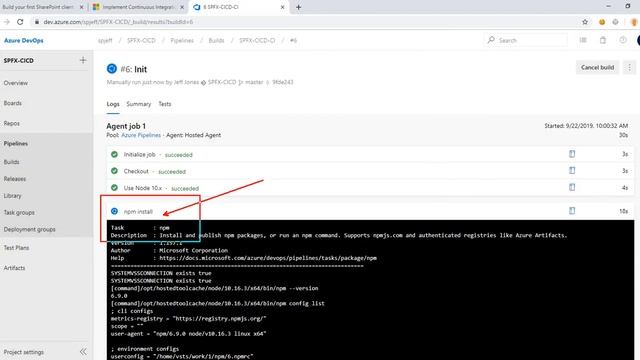Click the SPFX-CICD-CI breadcrumb
Image resolution: width=640 pixels, height=360 pixels.
pos(257,40)
